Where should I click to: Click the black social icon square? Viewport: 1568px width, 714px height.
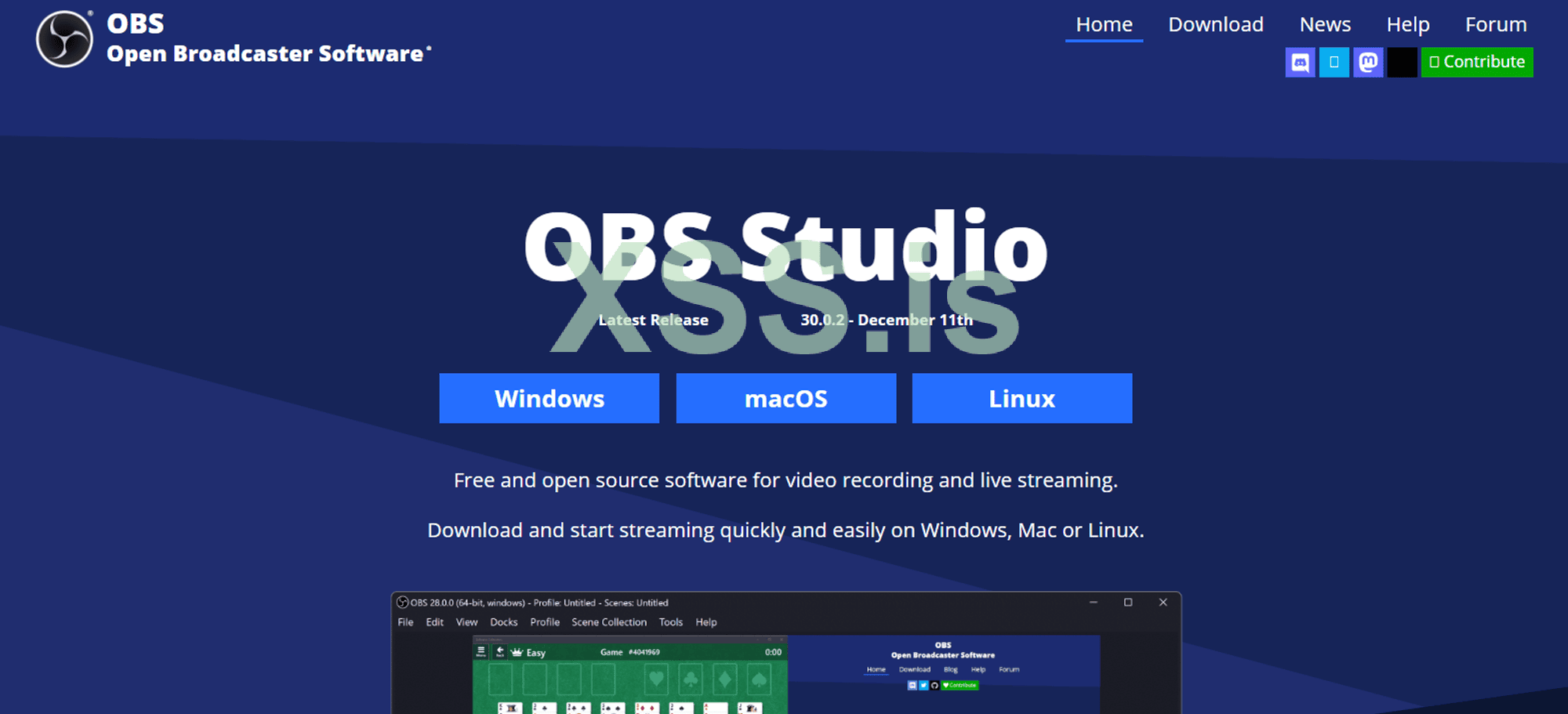1402,62
